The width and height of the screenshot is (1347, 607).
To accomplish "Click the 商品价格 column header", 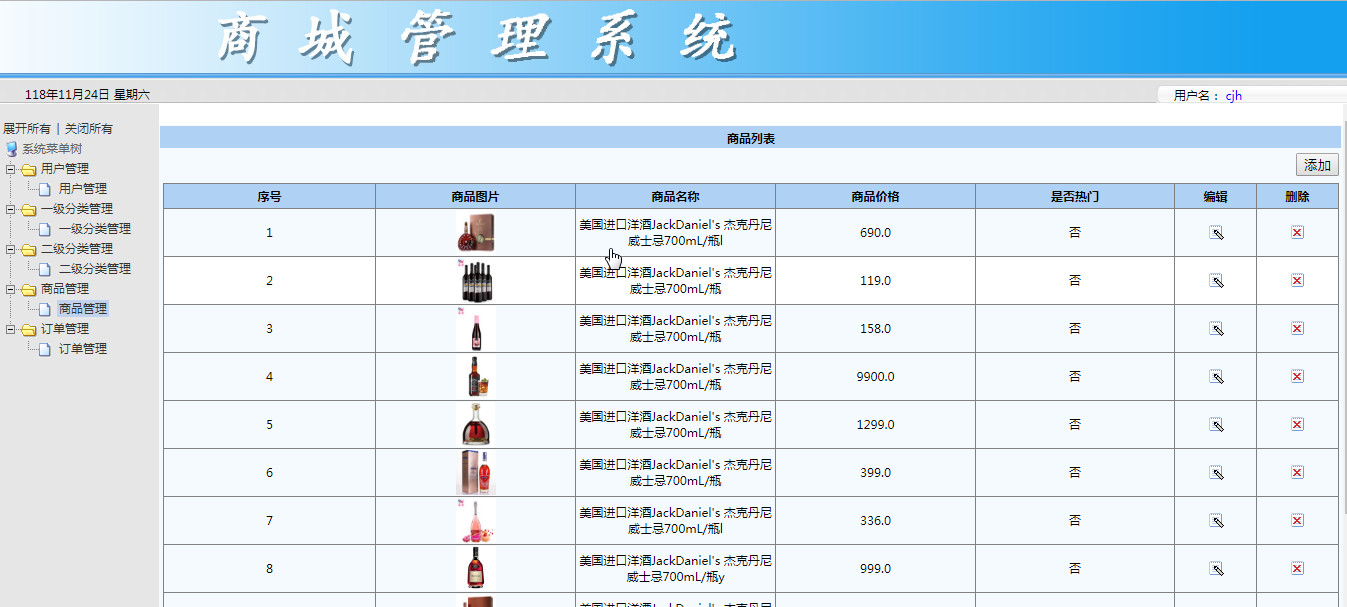I will coord(875,197).
